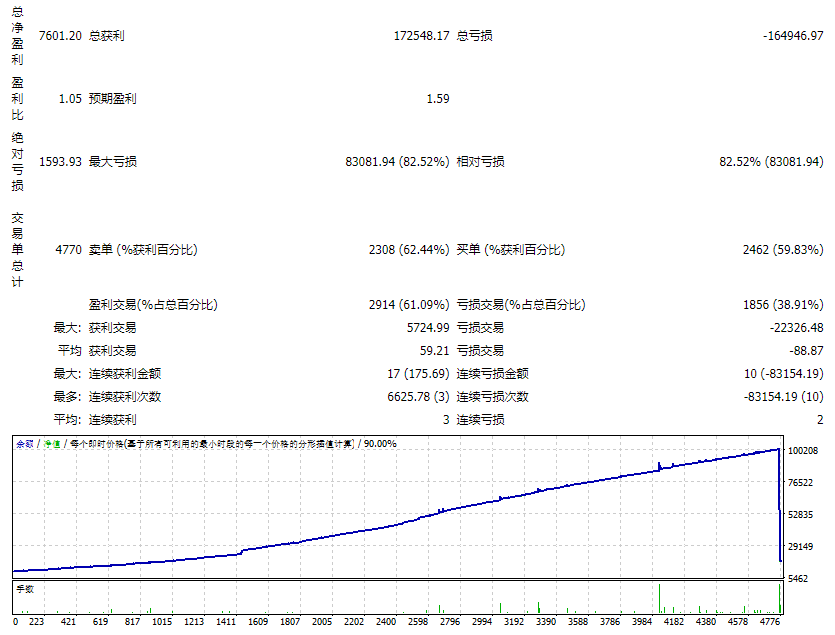This screenshot has height=635, width=835.
Task: Click the 预期盈利 label
Action: (x=112, y=99)
